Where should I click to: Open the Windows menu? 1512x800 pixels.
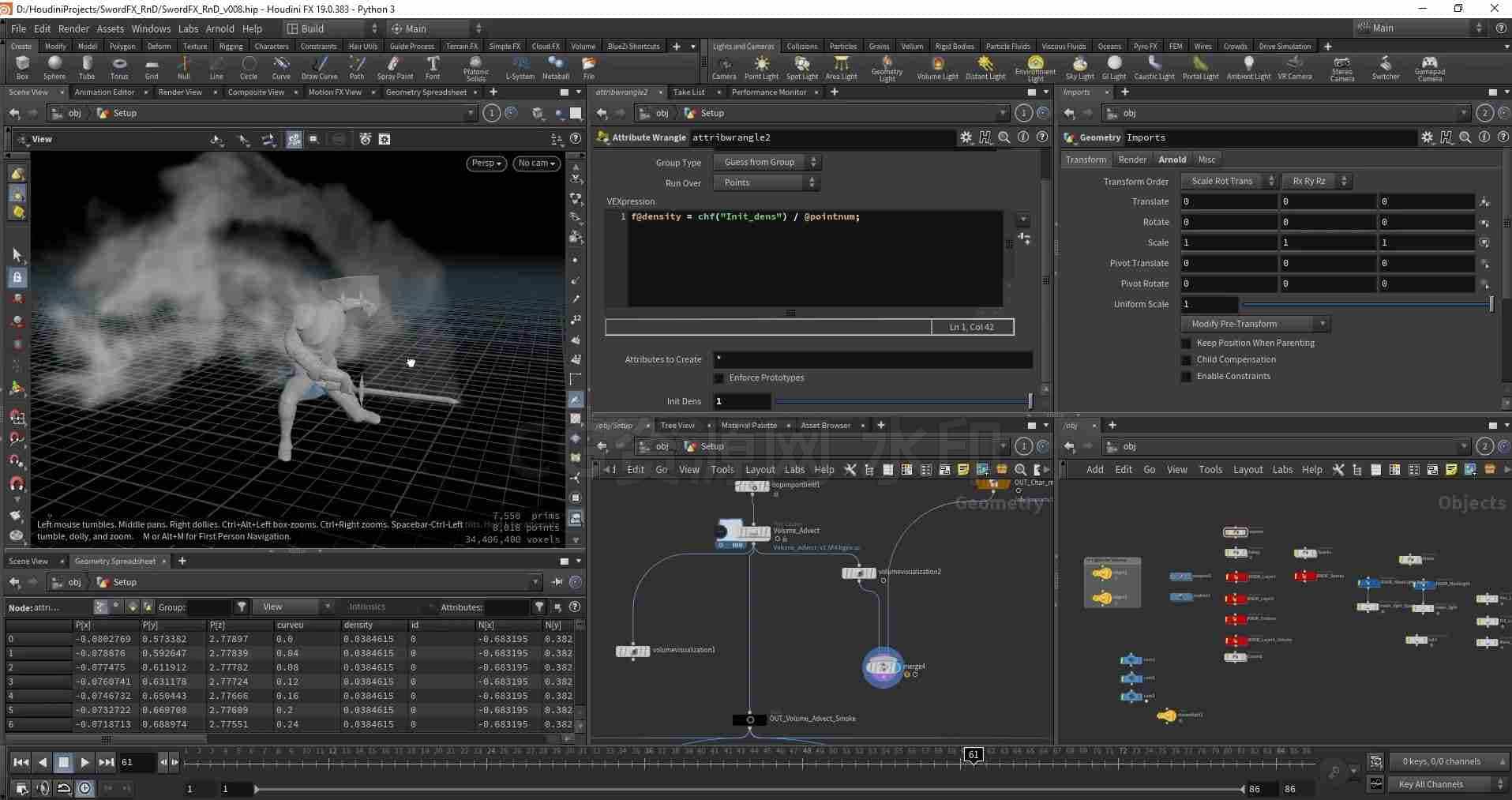[x=151, y=28]
